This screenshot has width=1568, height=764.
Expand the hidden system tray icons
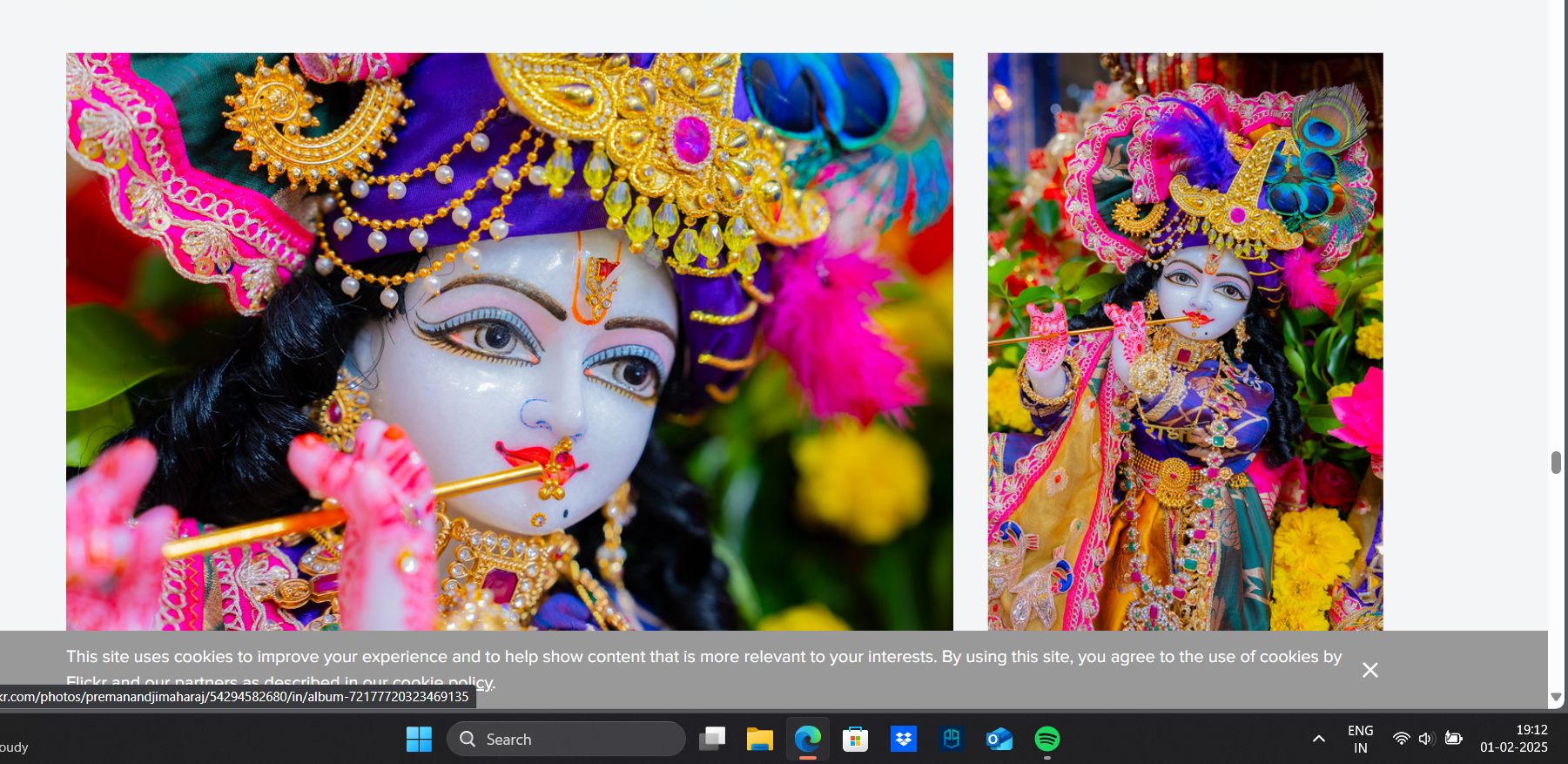(1319, 740)
